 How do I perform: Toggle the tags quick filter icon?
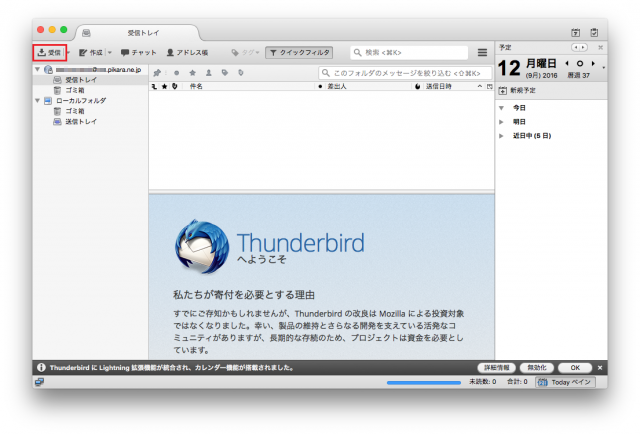pos(225,73)
